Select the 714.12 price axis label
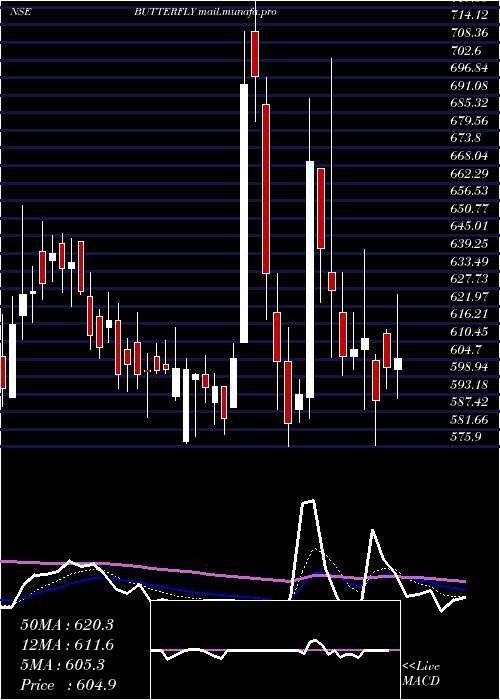This screenshot has height=700, width=500. pyautogui.click(x=469, y=16)
